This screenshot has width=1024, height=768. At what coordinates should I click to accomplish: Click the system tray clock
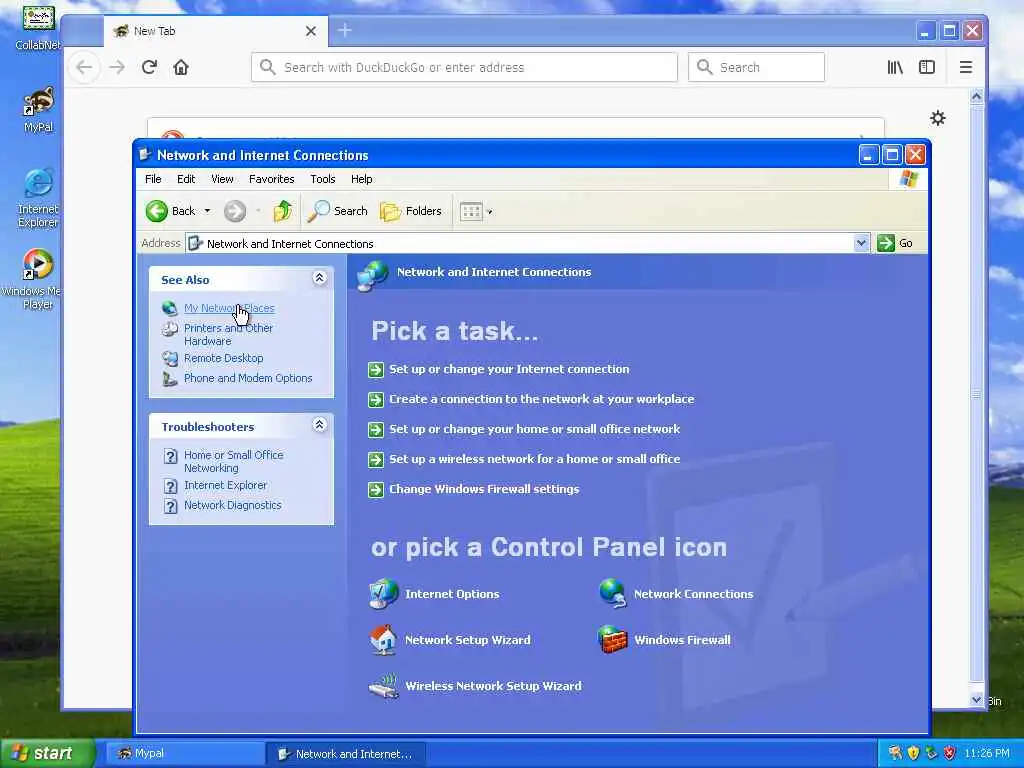(987, 753)
